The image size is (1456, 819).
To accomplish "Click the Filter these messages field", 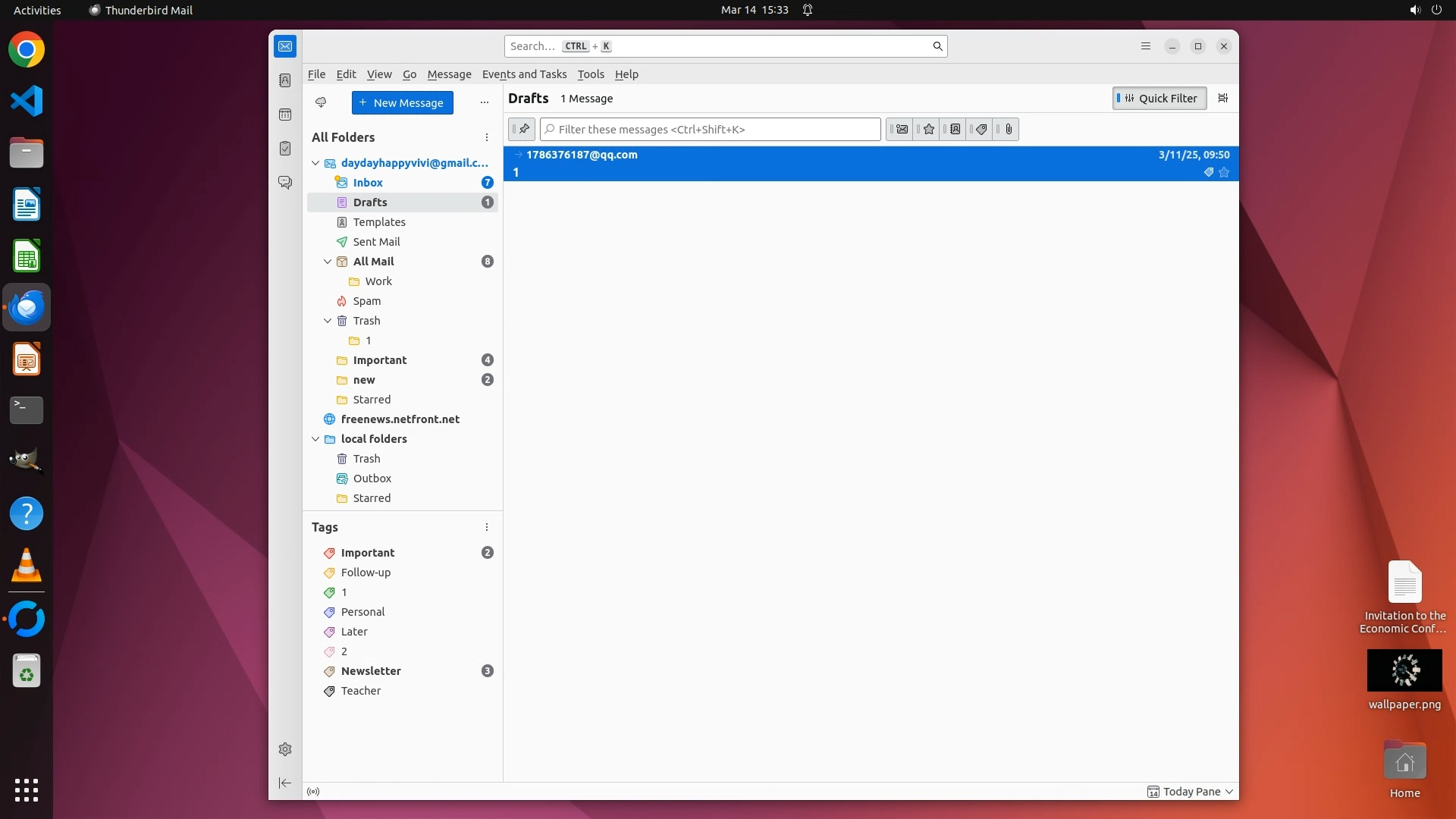I will click(711, 129).
